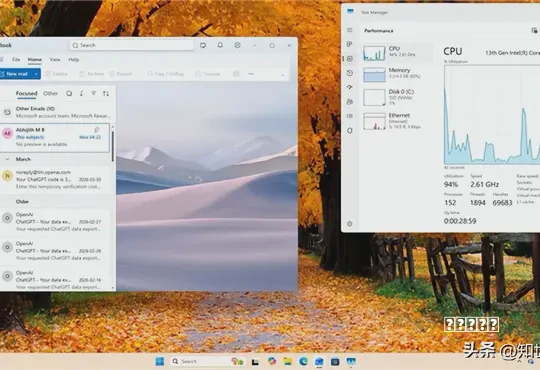Open File Explorer from the taskbar
This screenshot has height=370, width=540.
(x=288, y=361)
